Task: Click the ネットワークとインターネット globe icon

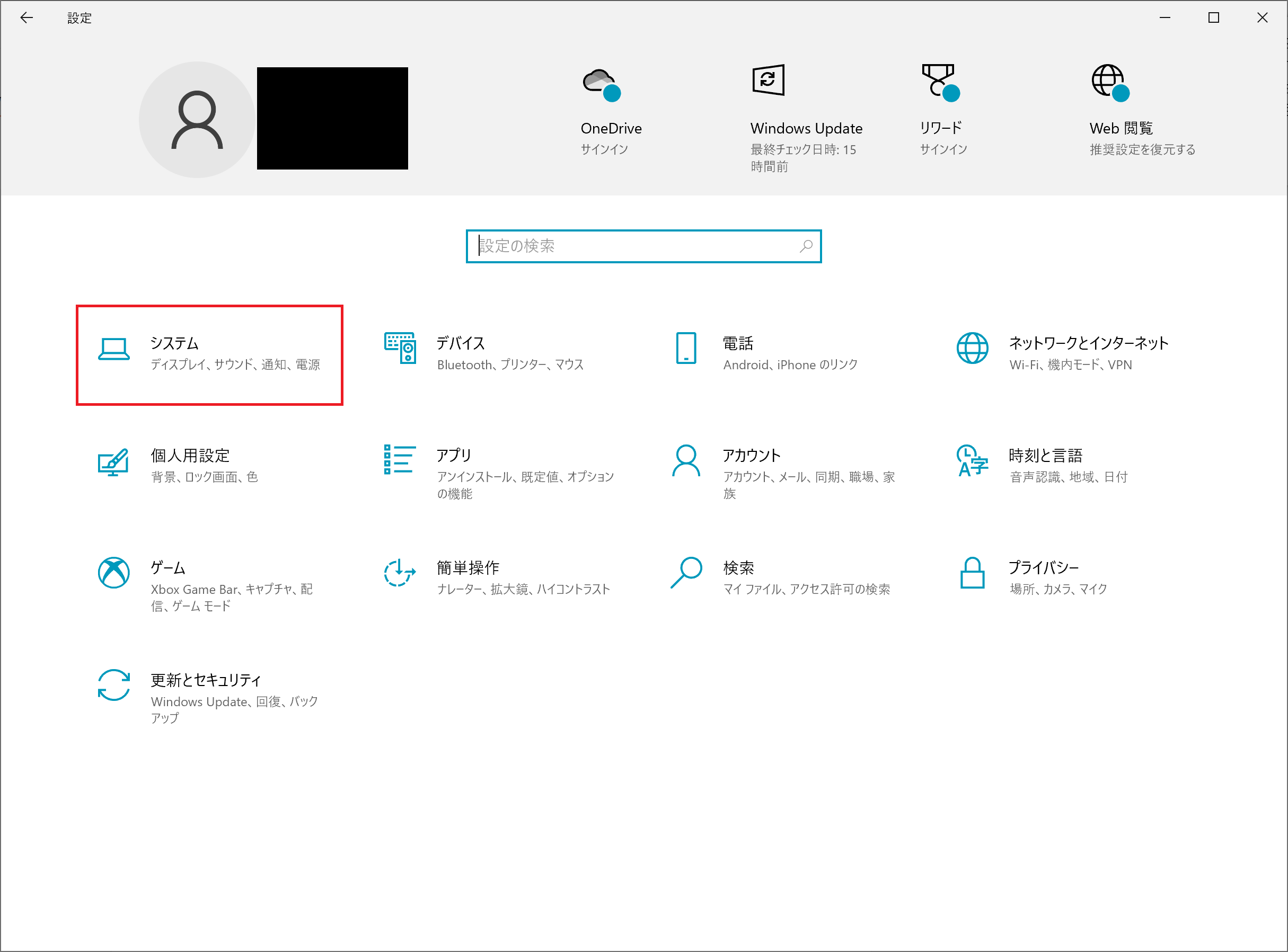Action: coord(973,348)
